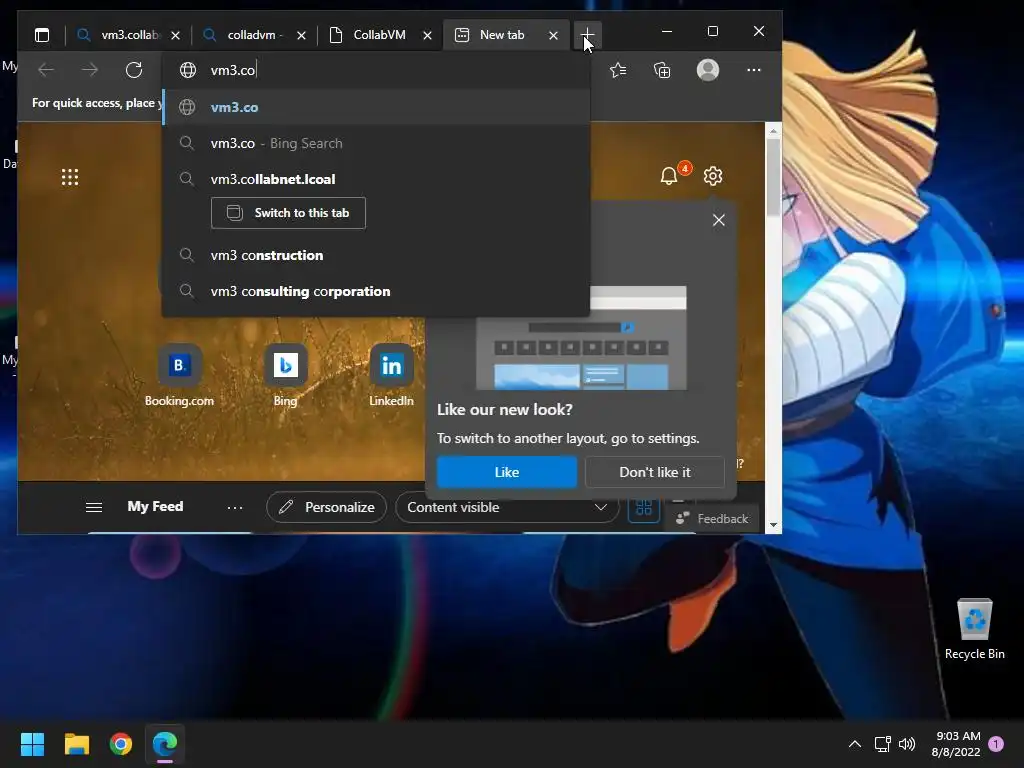Image resolution: width=1024 pixels, height=768 pixels.
Task: Open the clock showing 9:03 AM
Action: [x=956, y=744]
